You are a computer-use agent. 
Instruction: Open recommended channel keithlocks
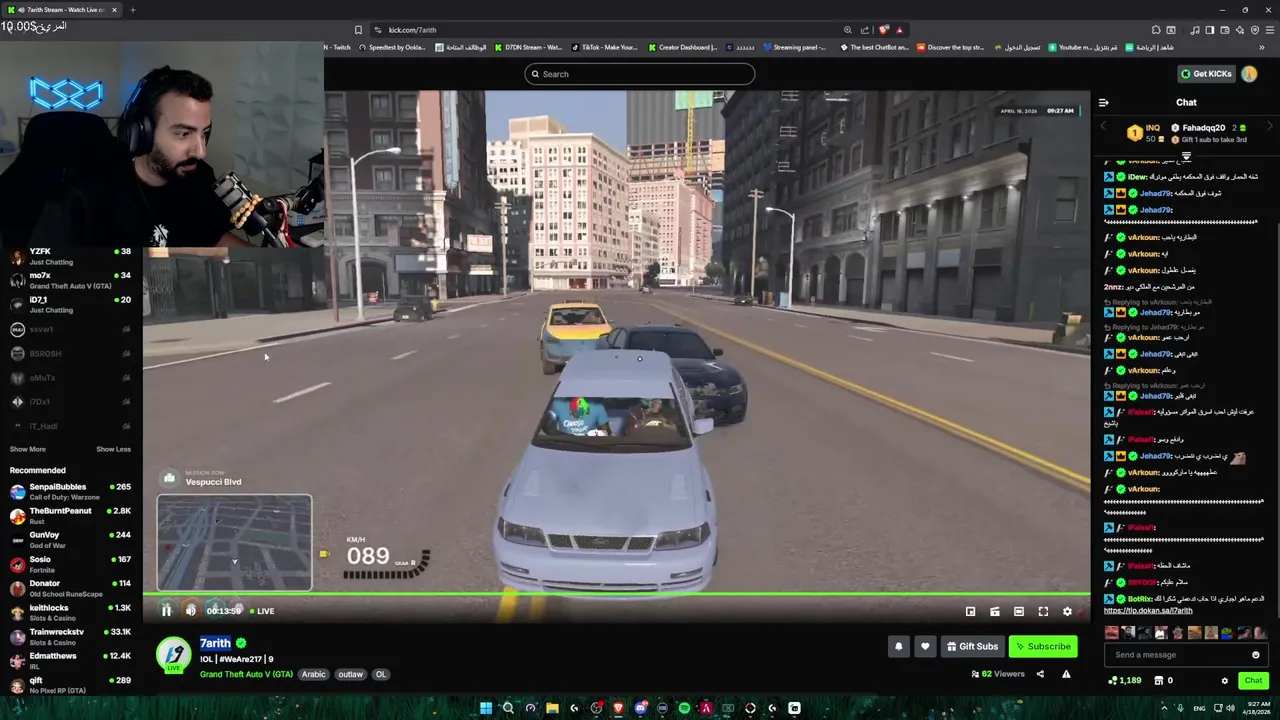70,612
